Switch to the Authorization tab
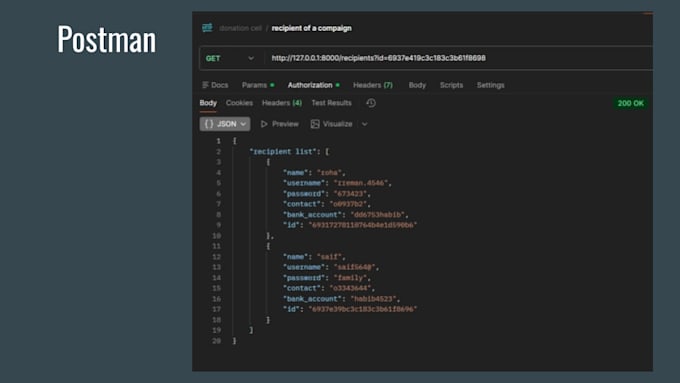 click(314, 85)
